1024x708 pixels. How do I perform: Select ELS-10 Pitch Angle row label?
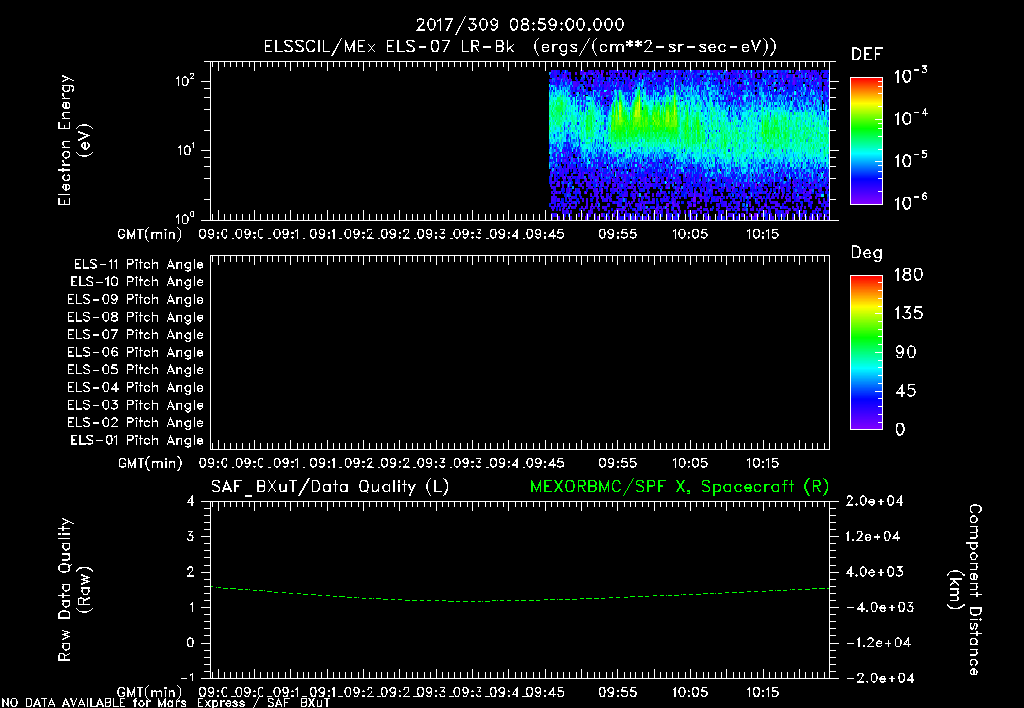(x=137, y=282)
